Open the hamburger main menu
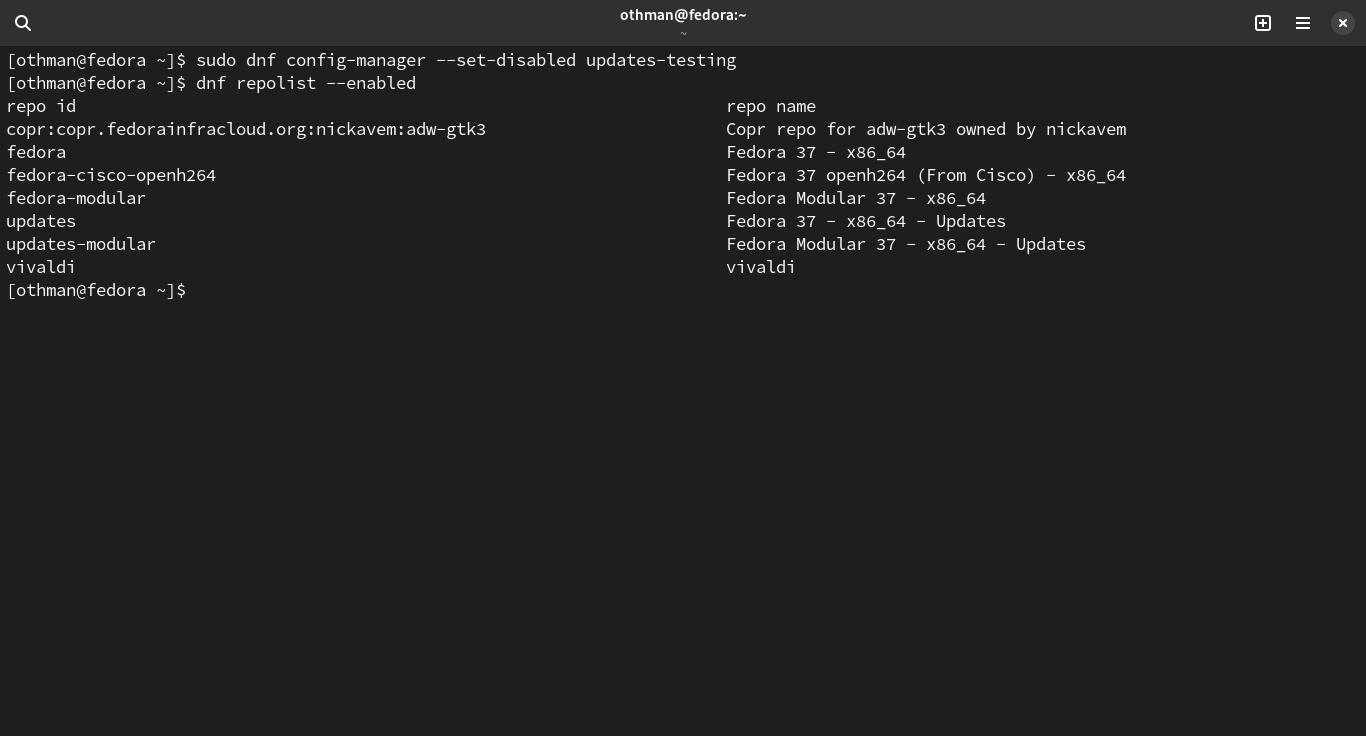 (1303, 23)
